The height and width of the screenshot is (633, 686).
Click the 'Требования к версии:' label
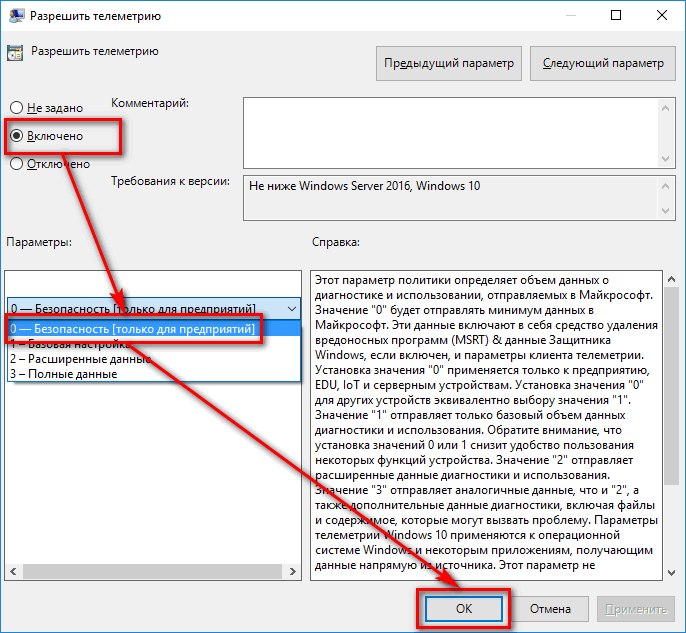pyautogui.click(x=170, y=181)
